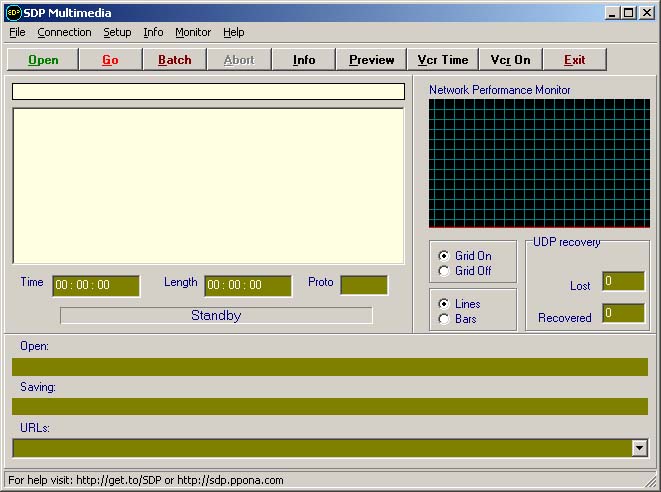
Task: Open the Help menu
Action: 234,32
